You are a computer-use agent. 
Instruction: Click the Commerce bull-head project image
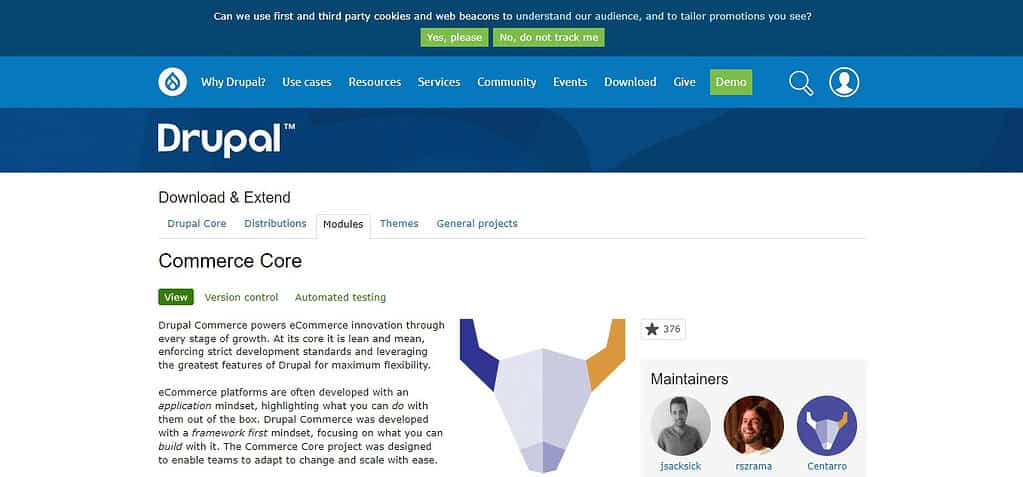542,395
